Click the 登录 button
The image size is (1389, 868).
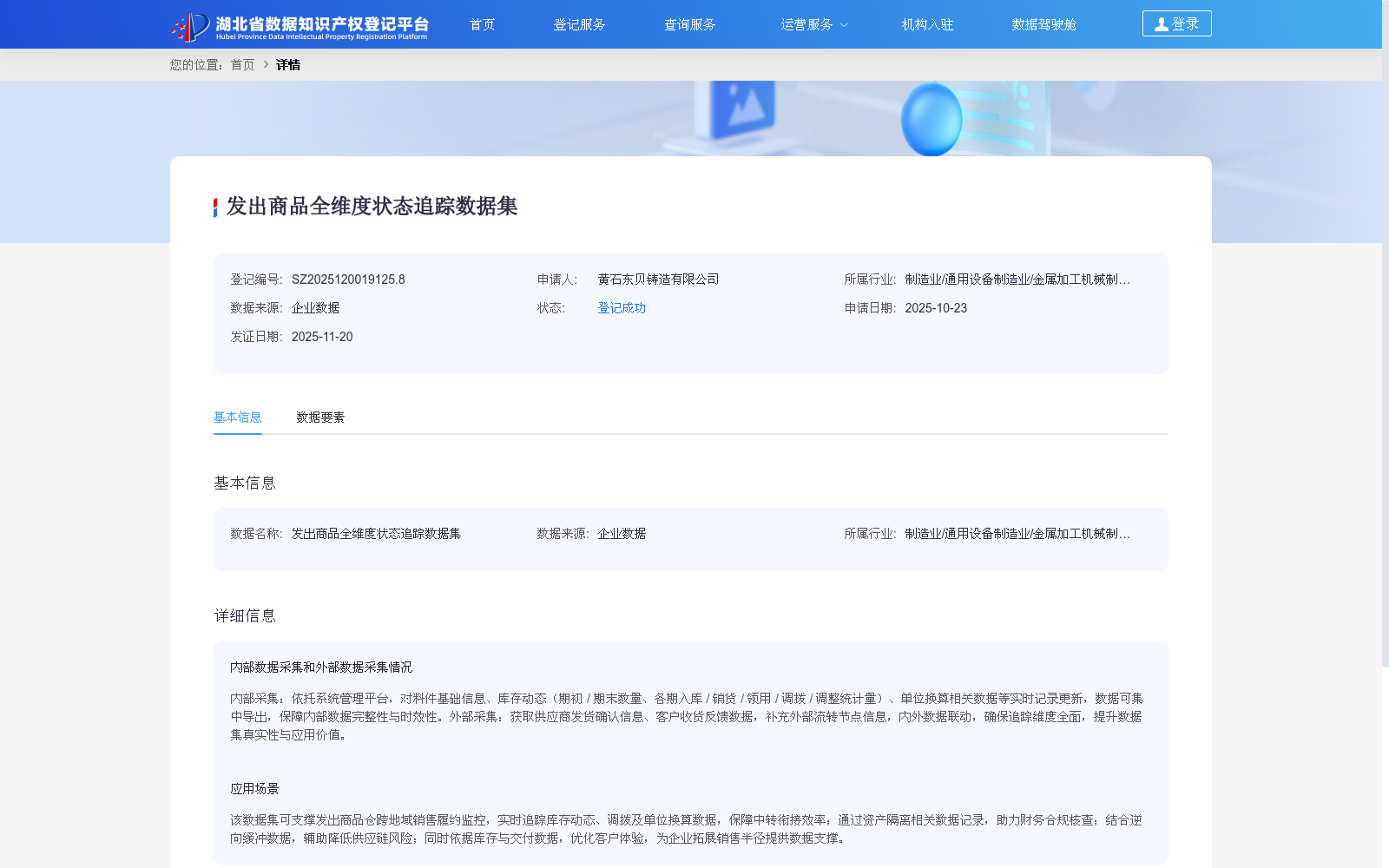point(1176,23)
